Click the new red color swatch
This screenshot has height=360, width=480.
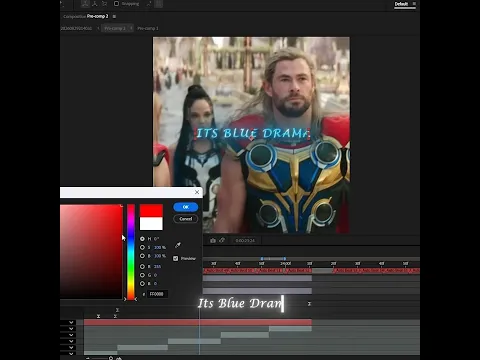click(x=151, y=211)
